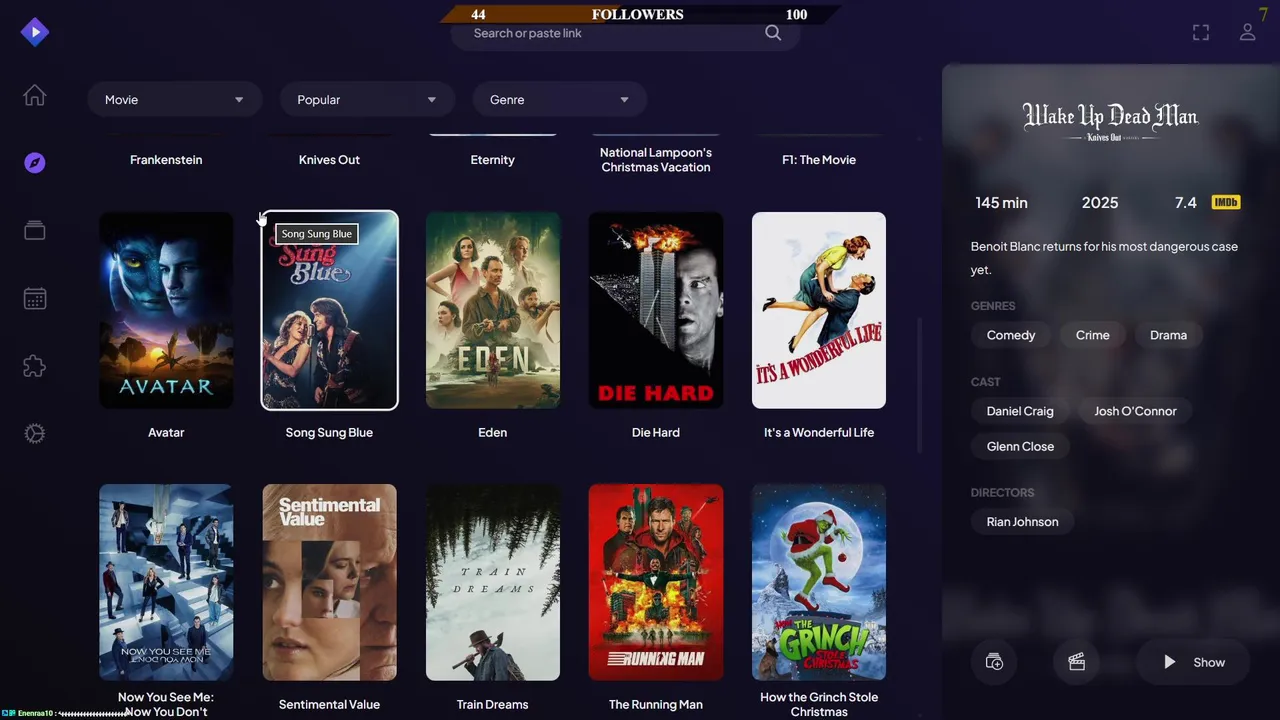Open the Train Dreams poster

(493, 582)
